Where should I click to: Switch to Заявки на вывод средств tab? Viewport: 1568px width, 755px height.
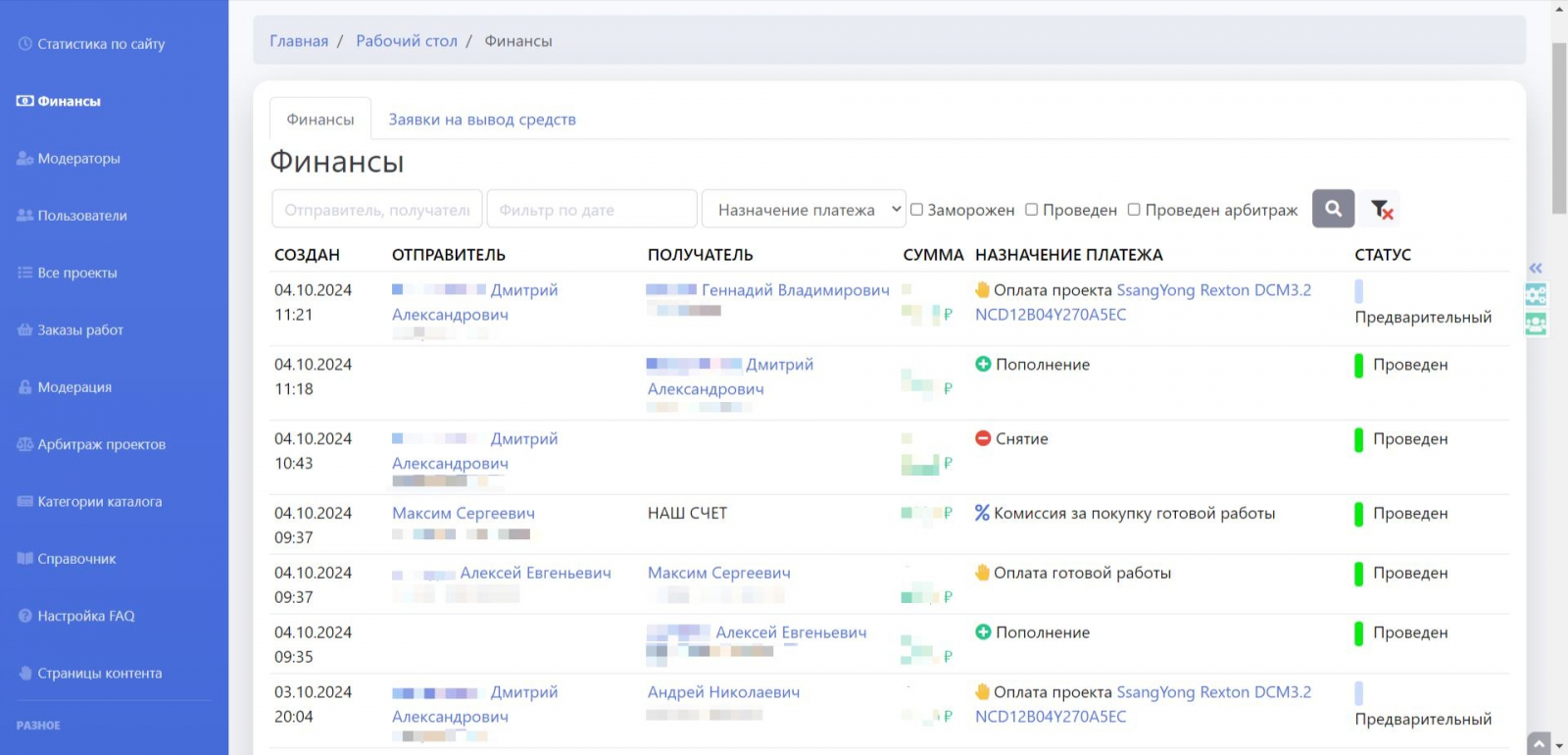482,120
